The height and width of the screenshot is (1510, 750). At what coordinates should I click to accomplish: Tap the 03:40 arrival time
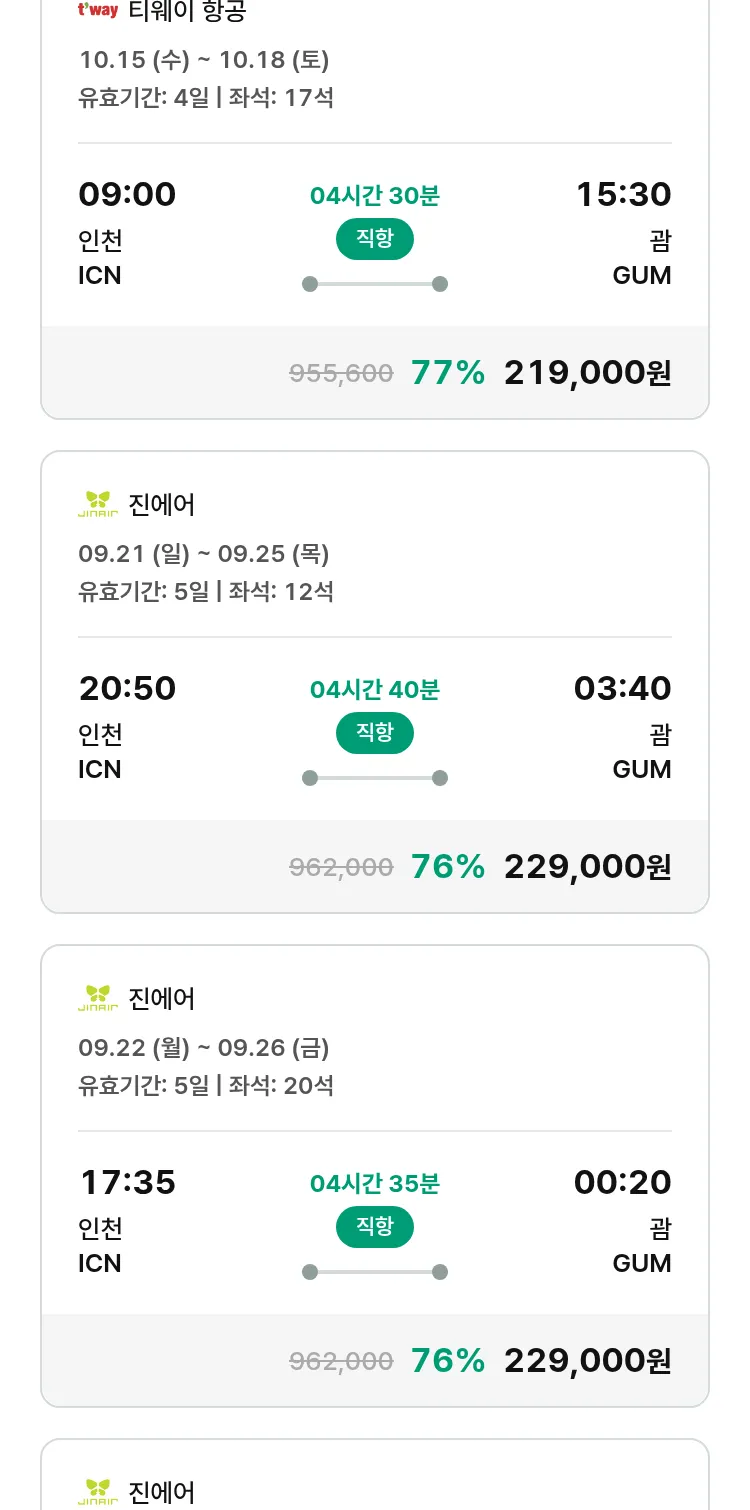[622, 688]
